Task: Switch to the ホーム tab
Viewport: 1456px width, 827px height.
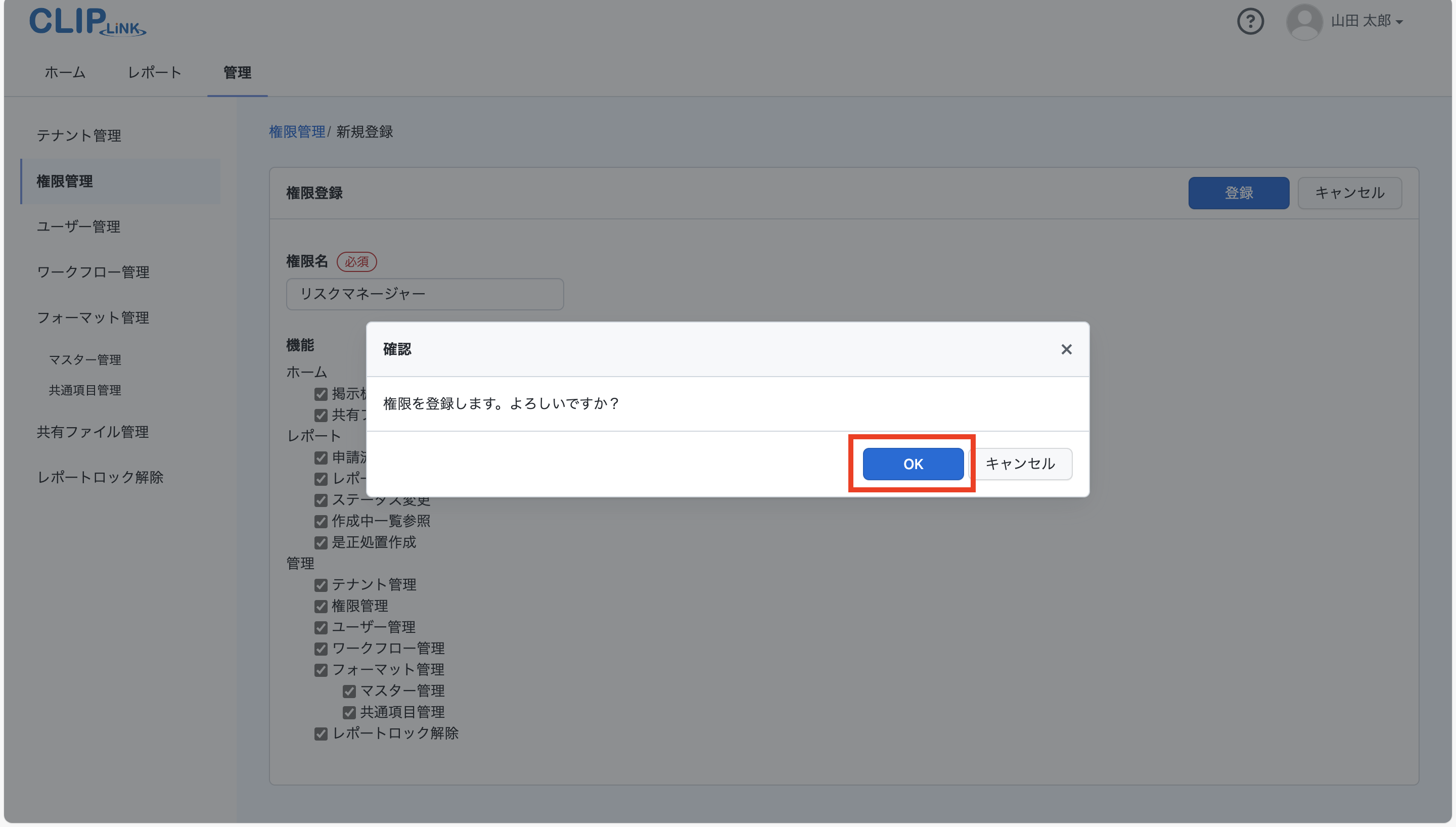Action: [64, 73]
